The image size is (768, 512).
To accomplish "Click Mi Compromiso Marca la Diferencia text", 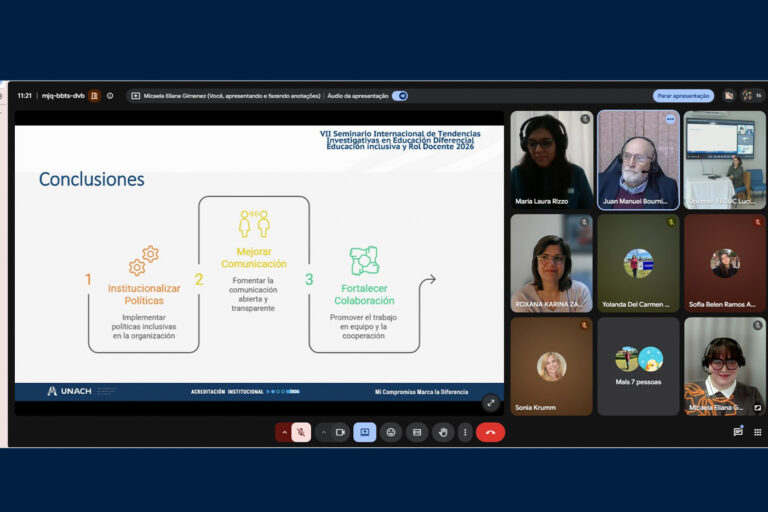I will (422, 392).
